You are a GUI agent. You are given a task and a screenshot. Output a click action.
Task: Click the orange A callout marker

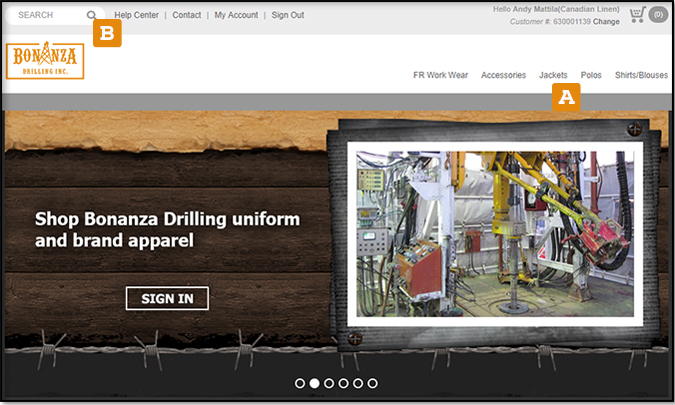pyautogui.click(x=566, y=97)
